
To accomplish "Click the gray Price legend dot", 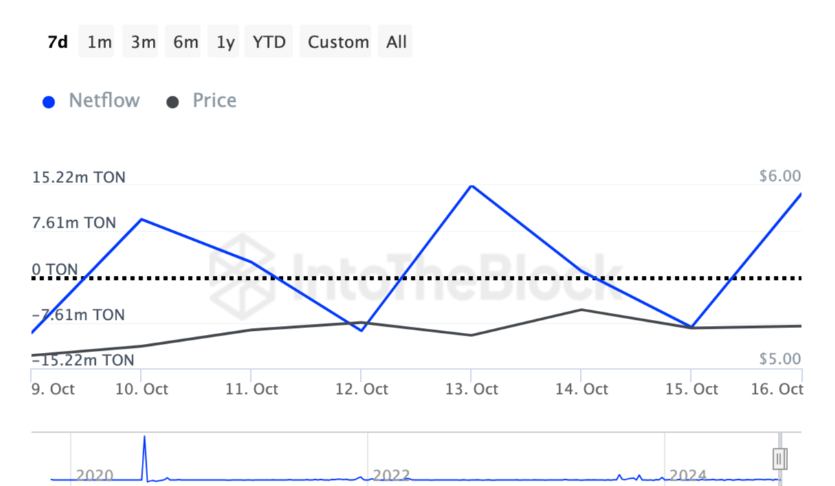I will click(x=173, y=101).
